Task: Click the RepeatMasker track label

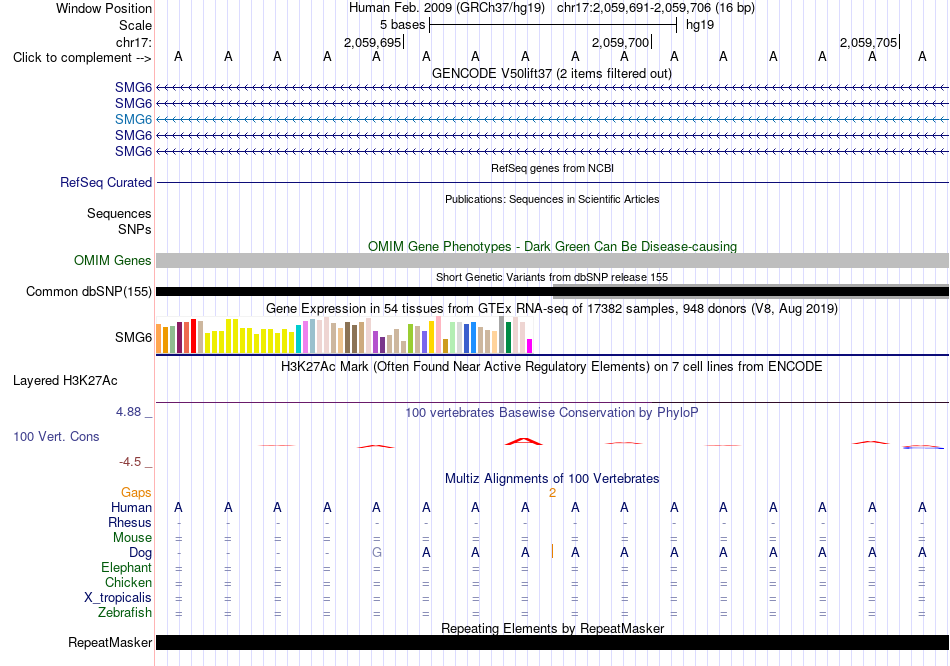Action: 110,642
